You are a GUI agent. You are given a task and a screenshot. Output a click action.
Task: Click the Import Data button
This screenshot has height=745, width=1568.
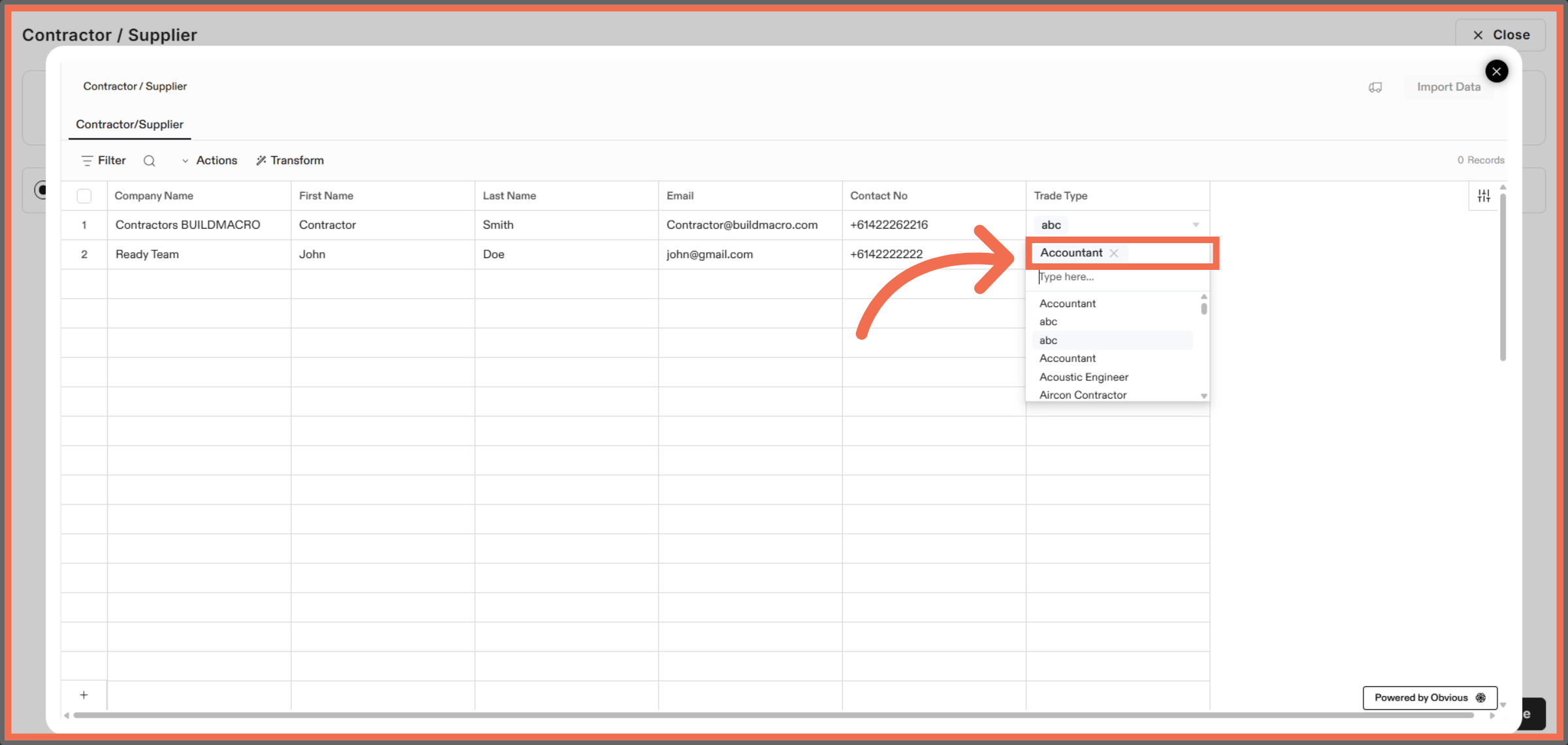click(x=1448, y=87)
